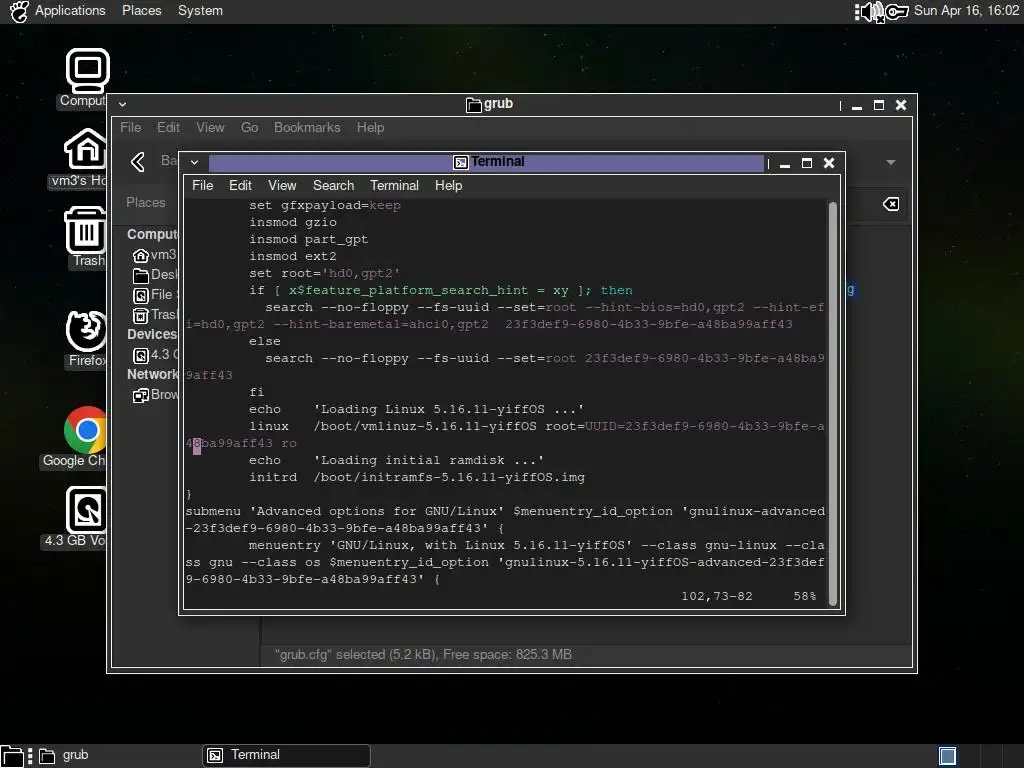The height and width of the screenshot is (768, 1024).
Task: Open Terminal's File menu
Action: click(202, 185)
